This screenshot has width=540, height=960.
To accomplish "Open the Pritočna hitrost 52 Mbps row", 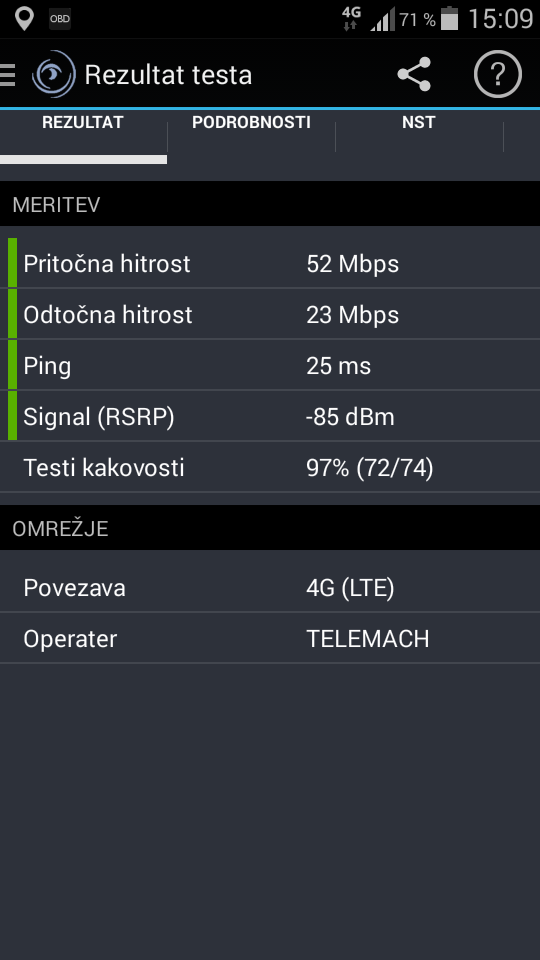I will pos(270,263).
